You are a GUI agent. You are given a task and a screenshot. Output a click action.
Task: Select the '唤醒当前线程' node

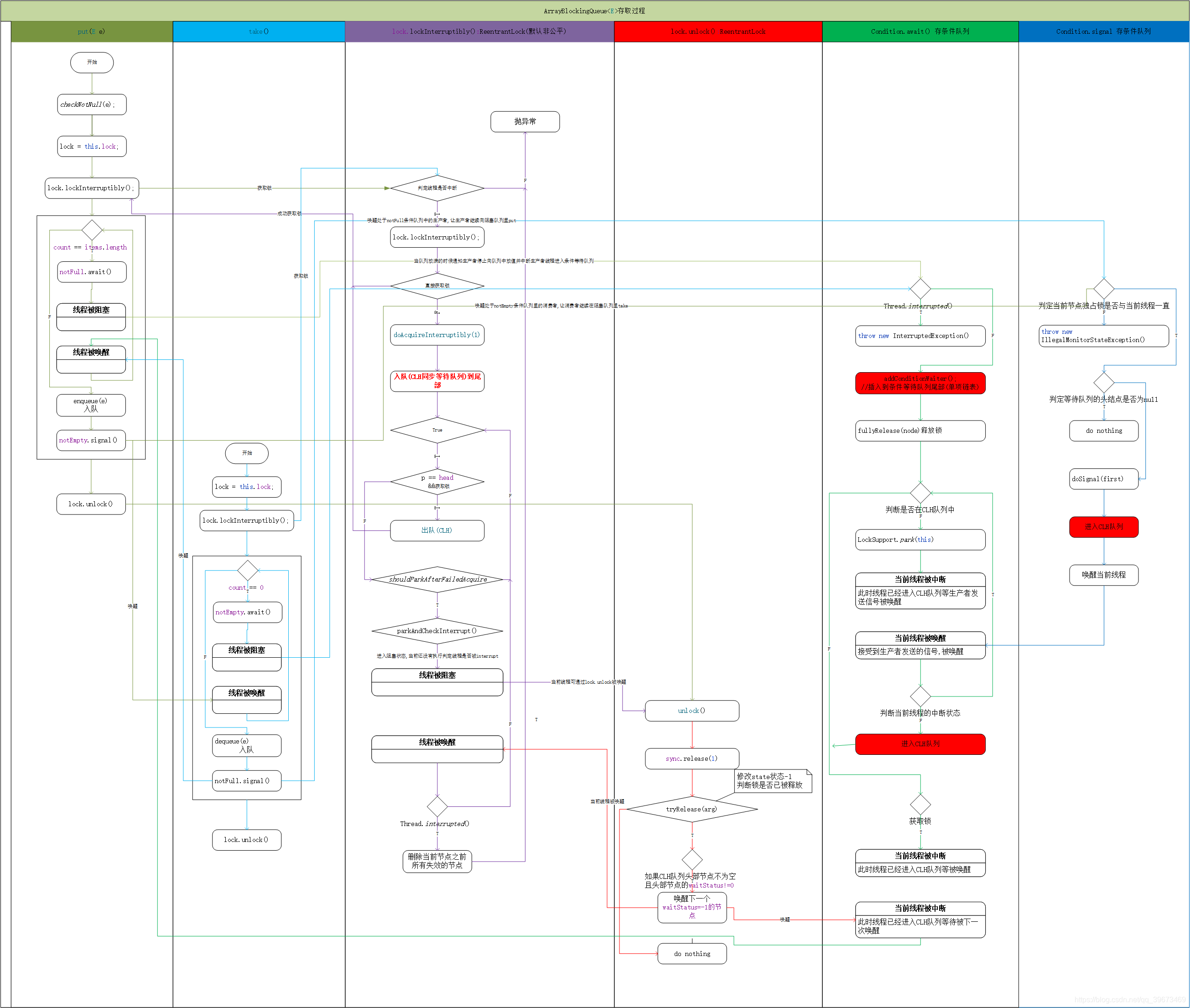[1104, 575]
